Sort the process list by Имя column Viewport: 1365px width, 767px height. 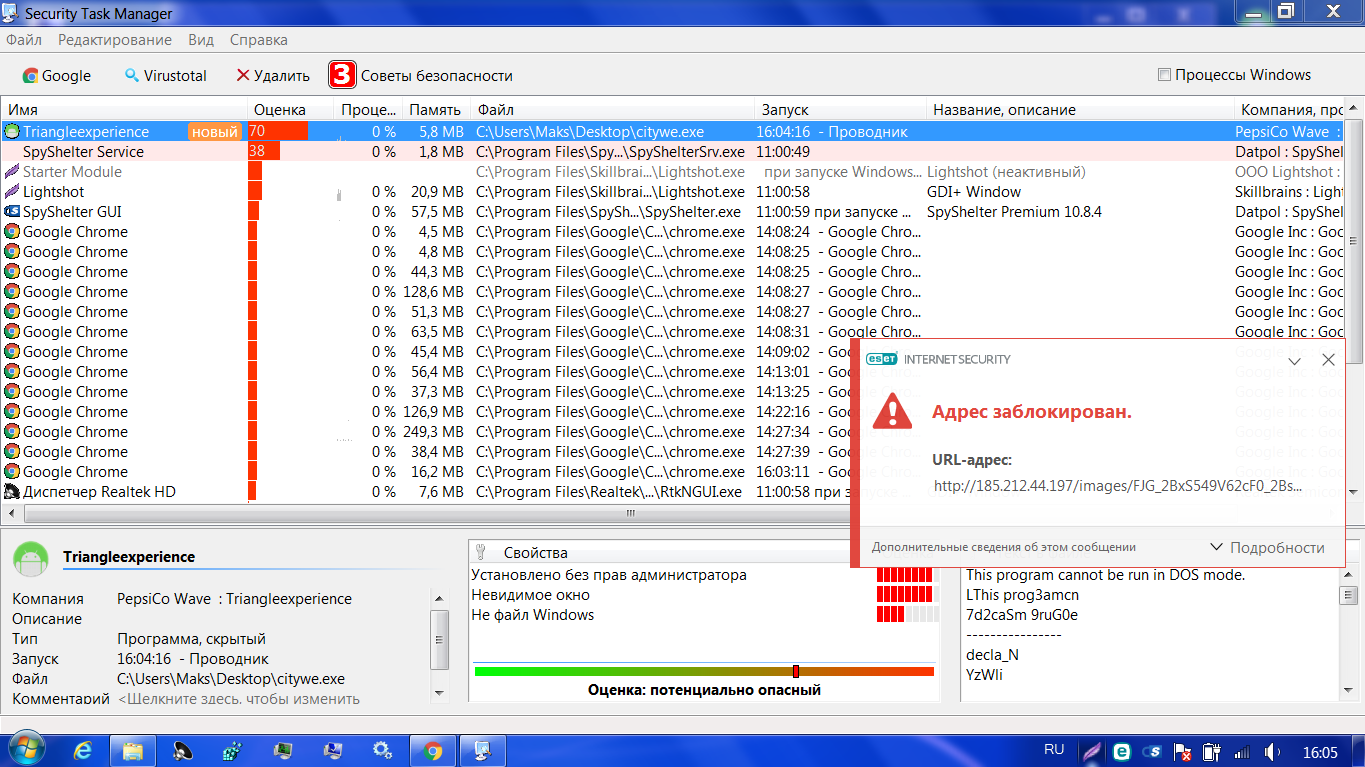[x=124, y=110]
